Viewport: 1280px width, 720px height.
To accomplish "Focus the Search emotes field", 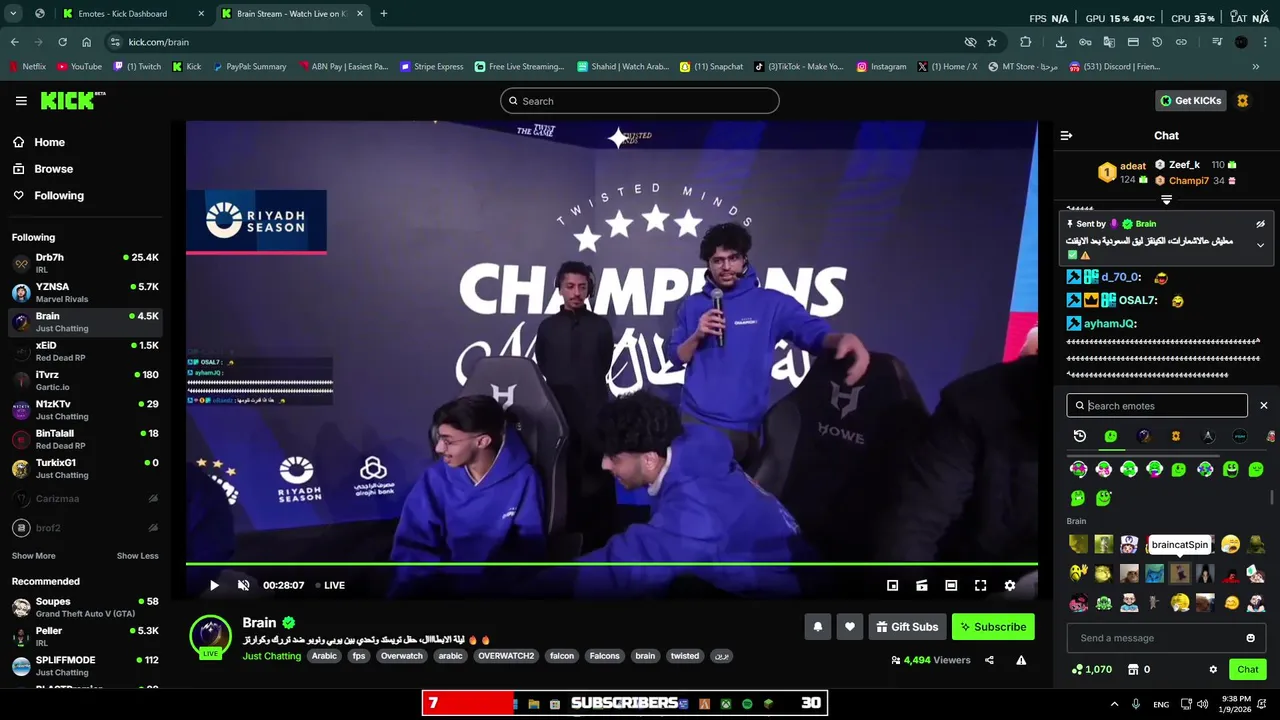I will point(1157,406).
